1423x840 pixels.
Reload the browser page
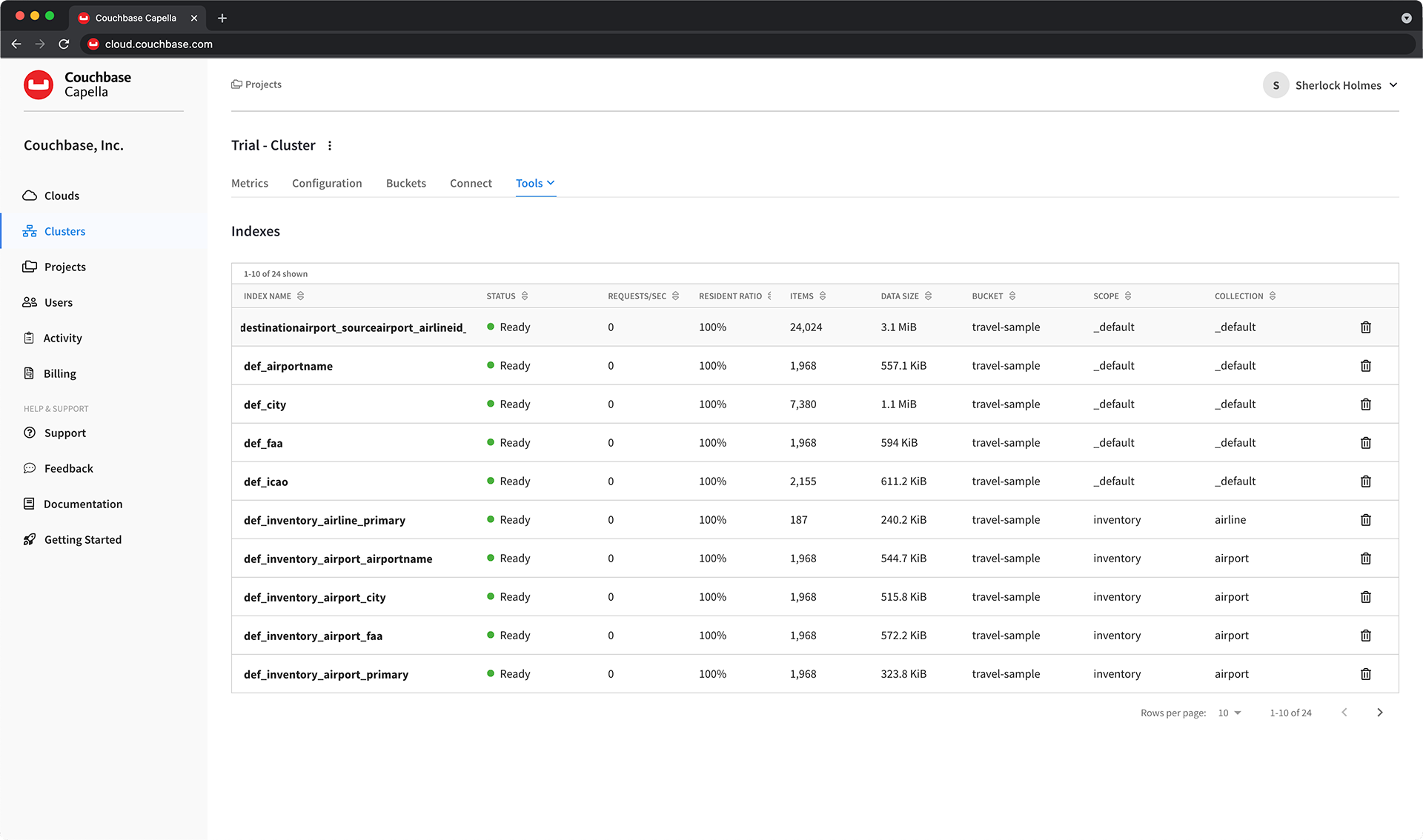pos(64,44)
